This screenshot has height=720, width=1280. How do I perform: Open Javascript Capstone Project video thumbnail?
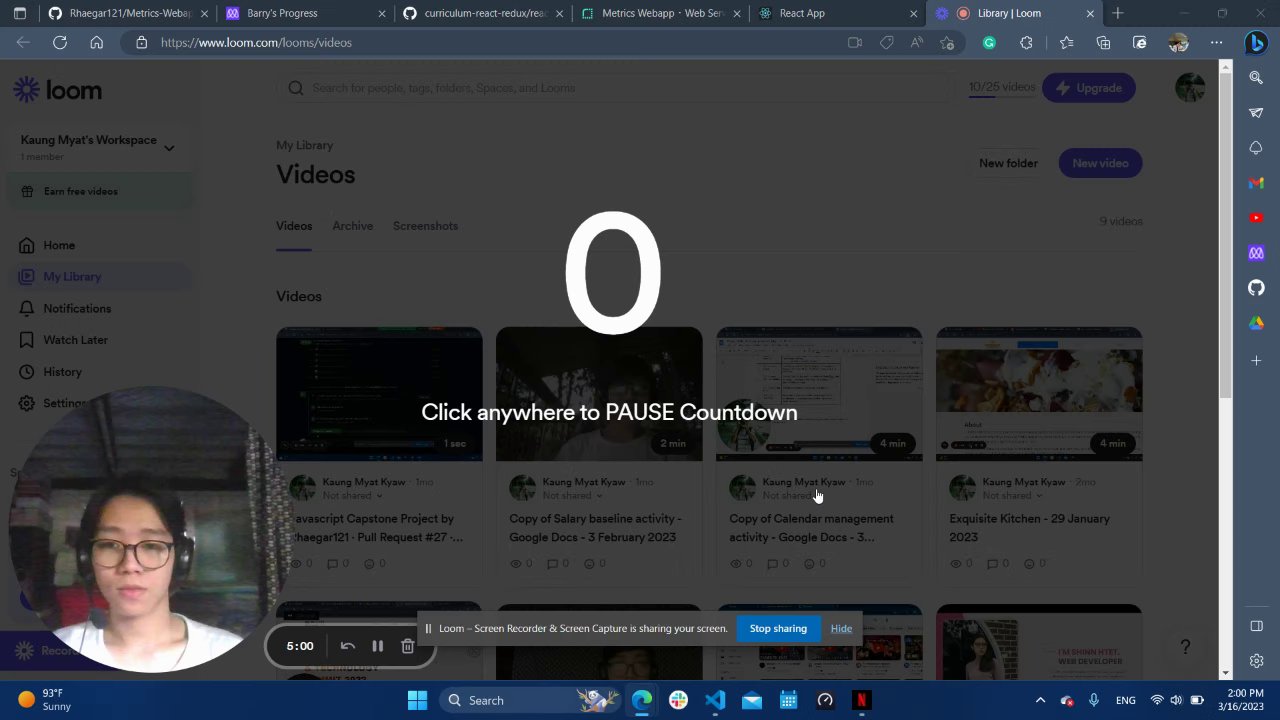coord(379,394)
